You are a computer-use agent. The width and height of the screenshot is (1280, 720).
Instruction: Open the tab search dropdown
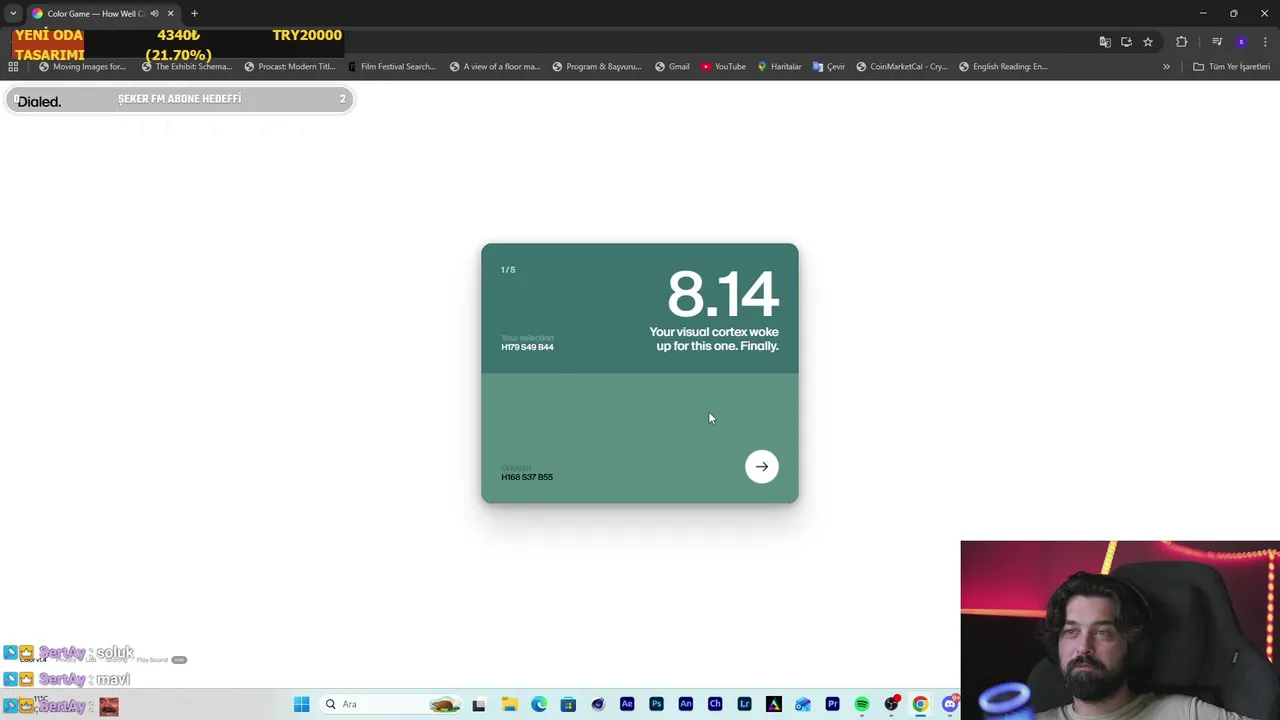pyautogui.click(x=13, y=14)
